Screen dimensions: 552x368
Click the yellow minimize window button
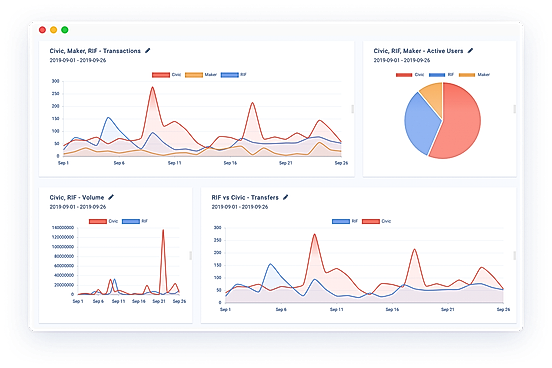pos(54,30)
